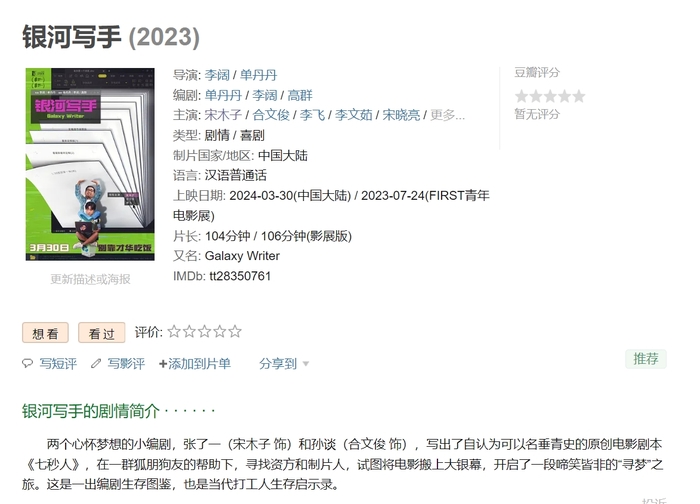
Task: Rate five stars in 评价 row
Action: [235, 332]
